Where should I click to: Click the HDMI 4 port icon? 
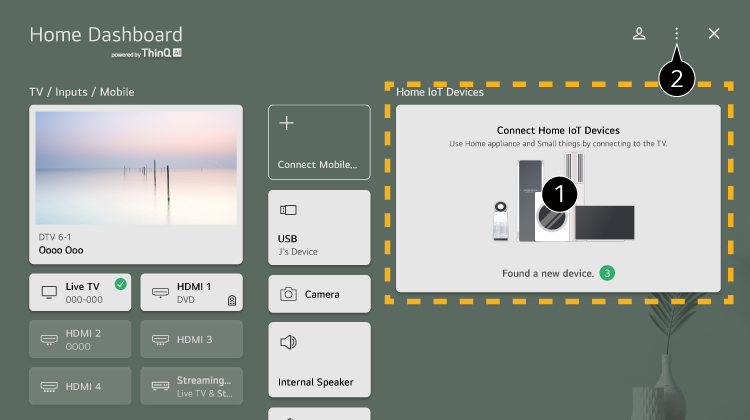[x=49, y=387]
